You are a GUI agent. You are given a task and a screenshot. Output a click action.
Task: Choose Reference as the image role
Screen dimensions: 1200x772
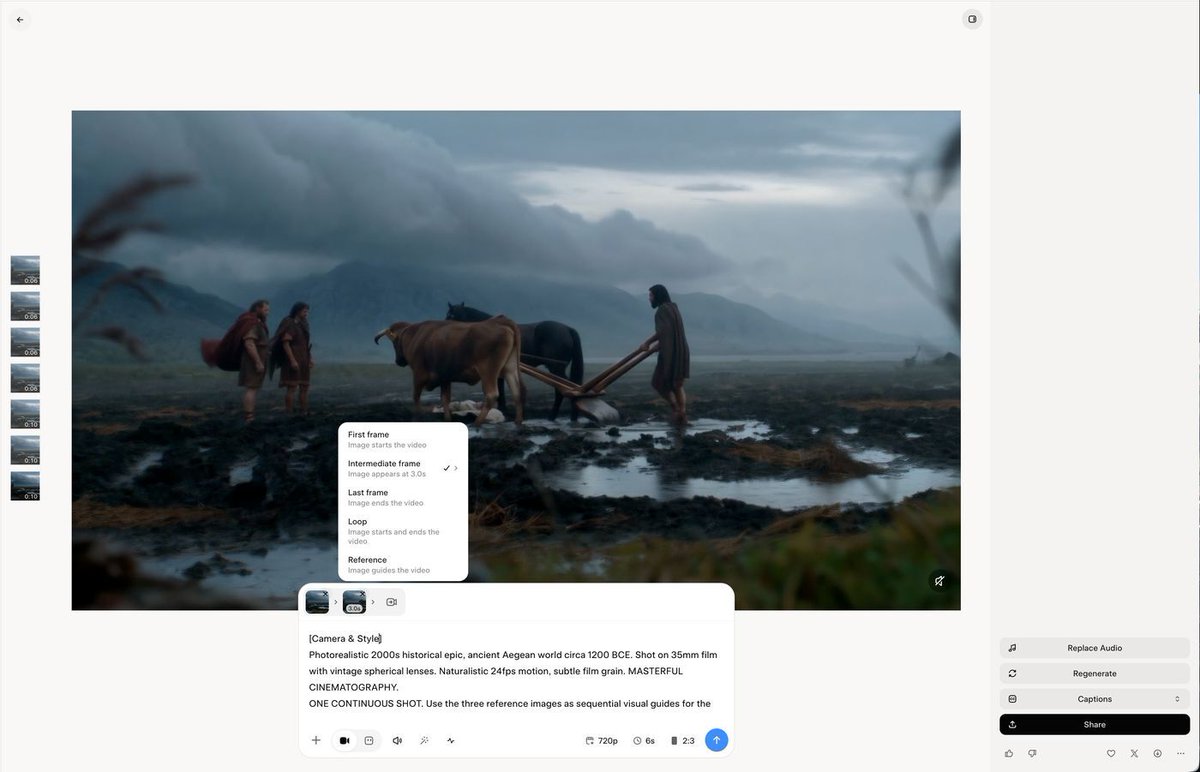coord(403,565)
